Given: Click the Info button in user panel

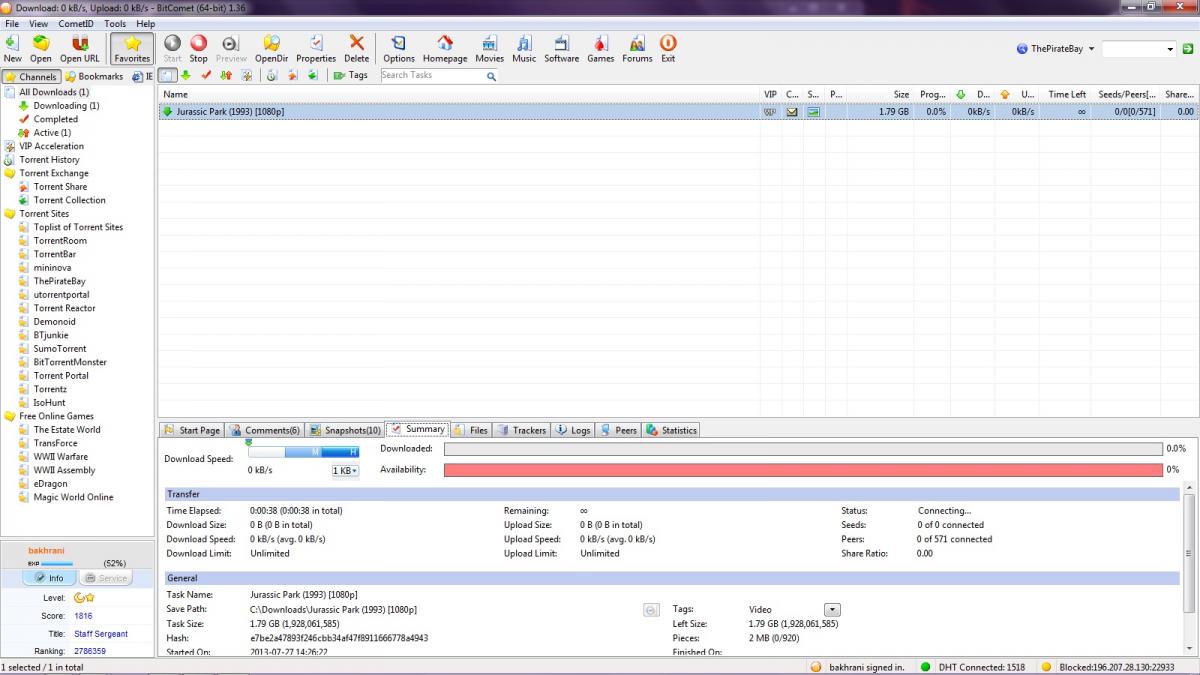Looking at the screenshot, I should tap(49, 578).
